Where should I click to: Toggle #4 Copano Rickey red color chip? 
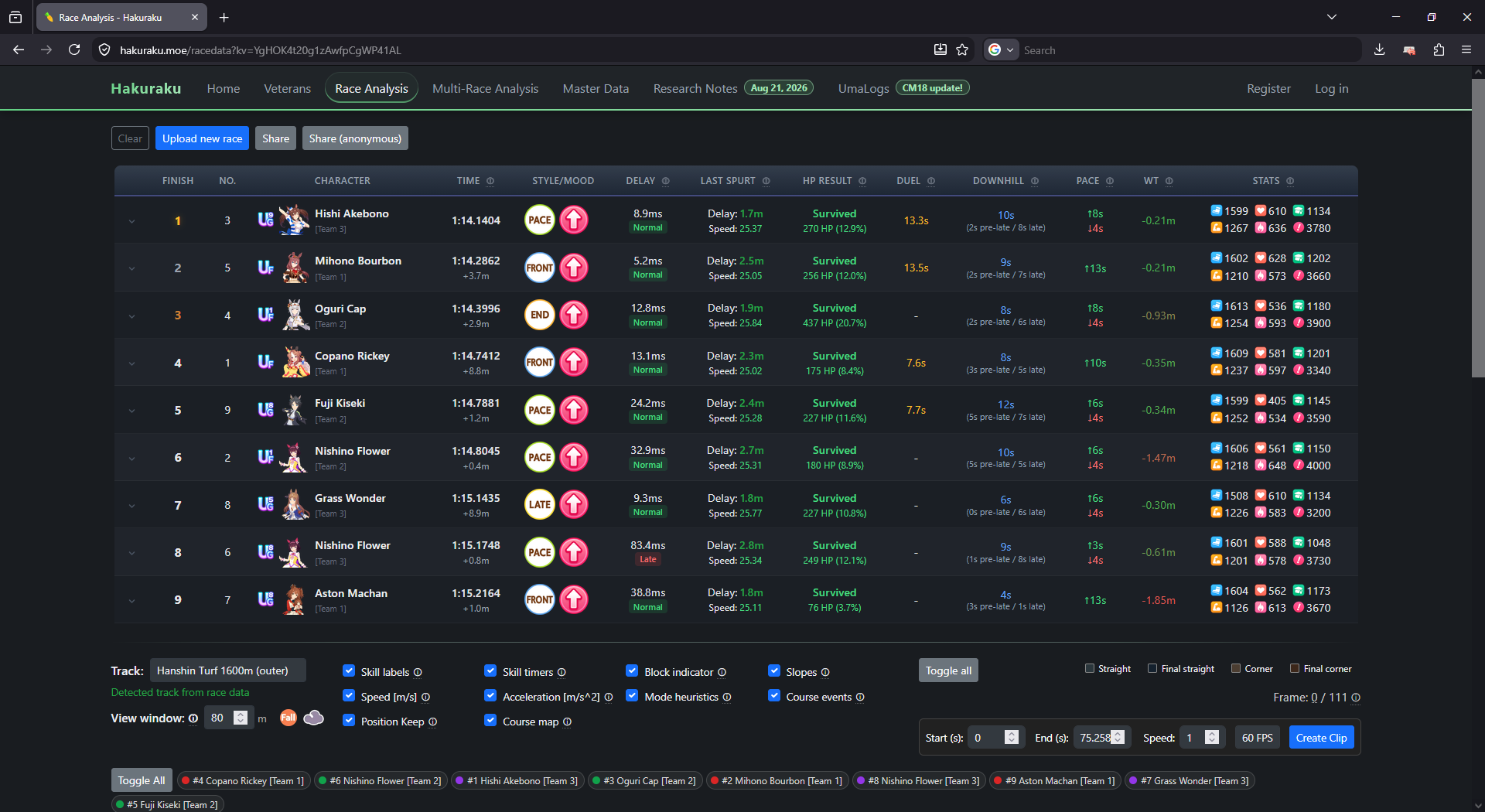244,780
